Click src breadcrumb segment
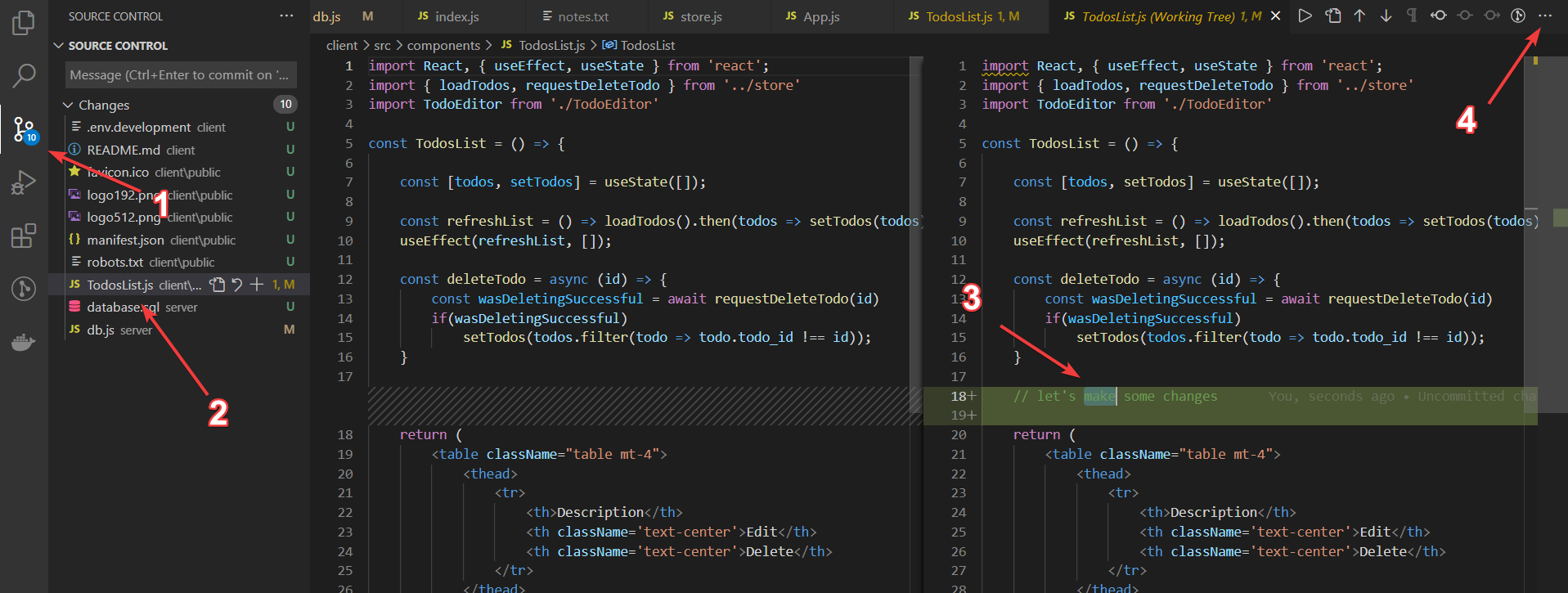Viewport: 1568px width, 593px height. (x=382, y=45)
